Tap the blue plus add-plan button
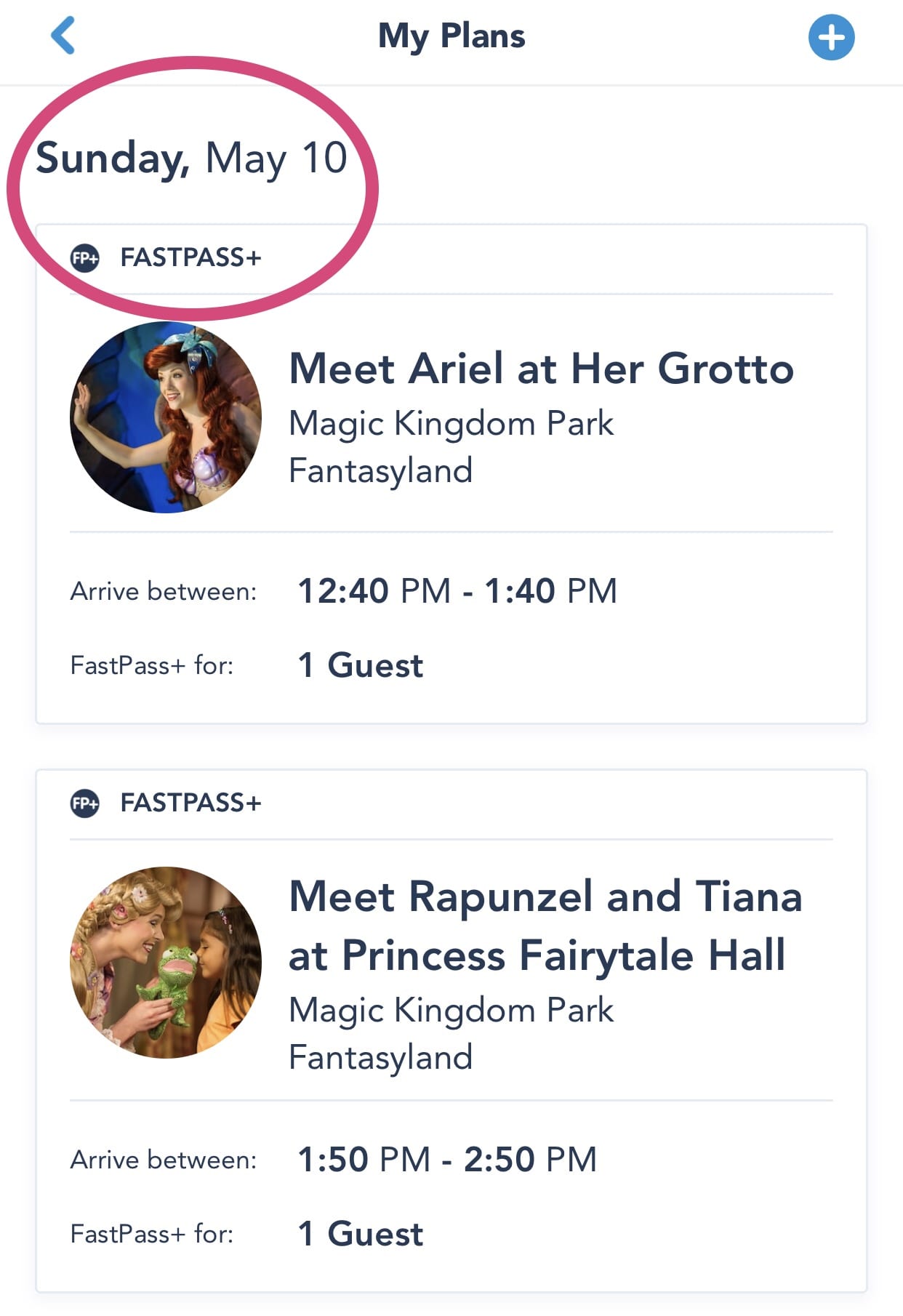The width and height of the screenshot is (903, 1316). click(831, 37)
